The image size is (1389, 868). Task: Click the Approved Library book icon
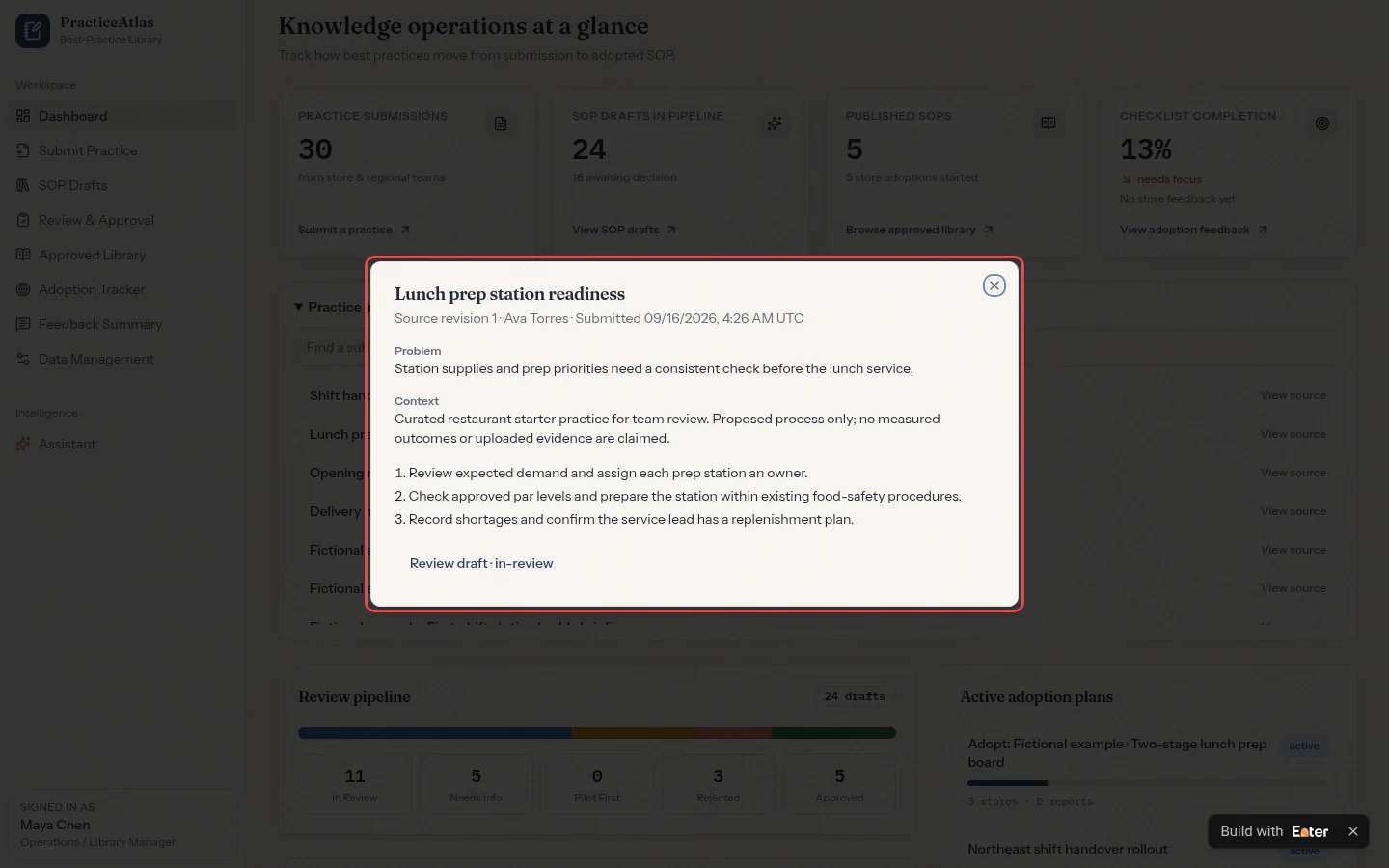(23, 255)
